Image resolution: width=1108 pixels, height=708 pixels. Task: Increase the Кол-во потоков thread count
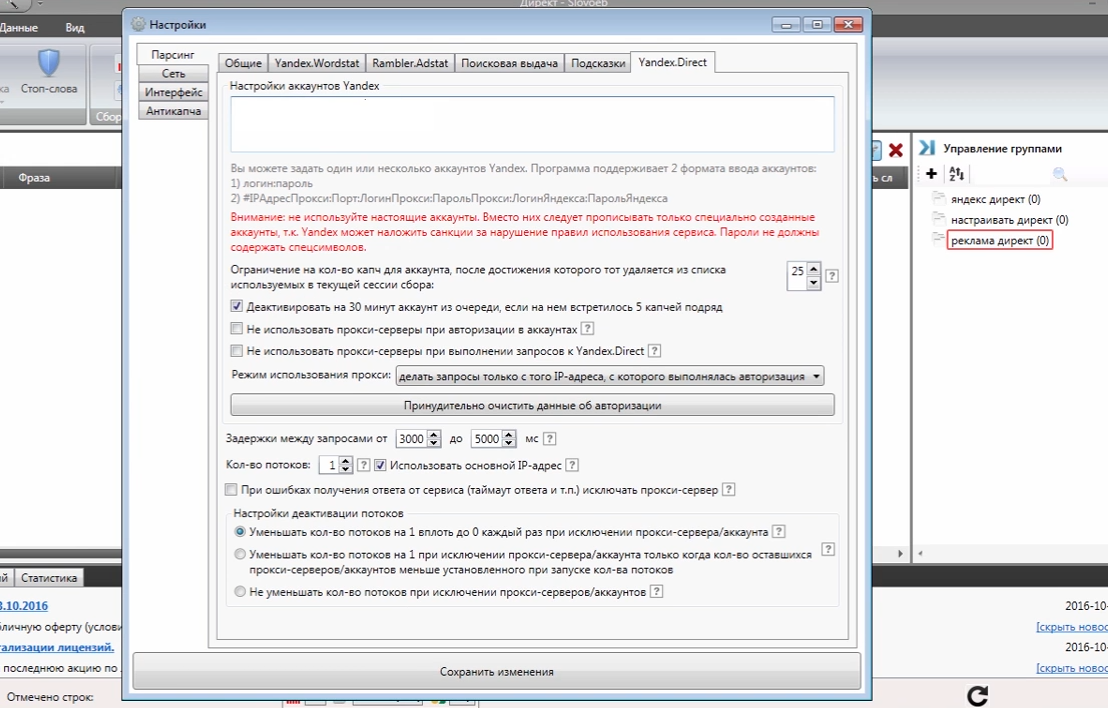click(346, 461)
